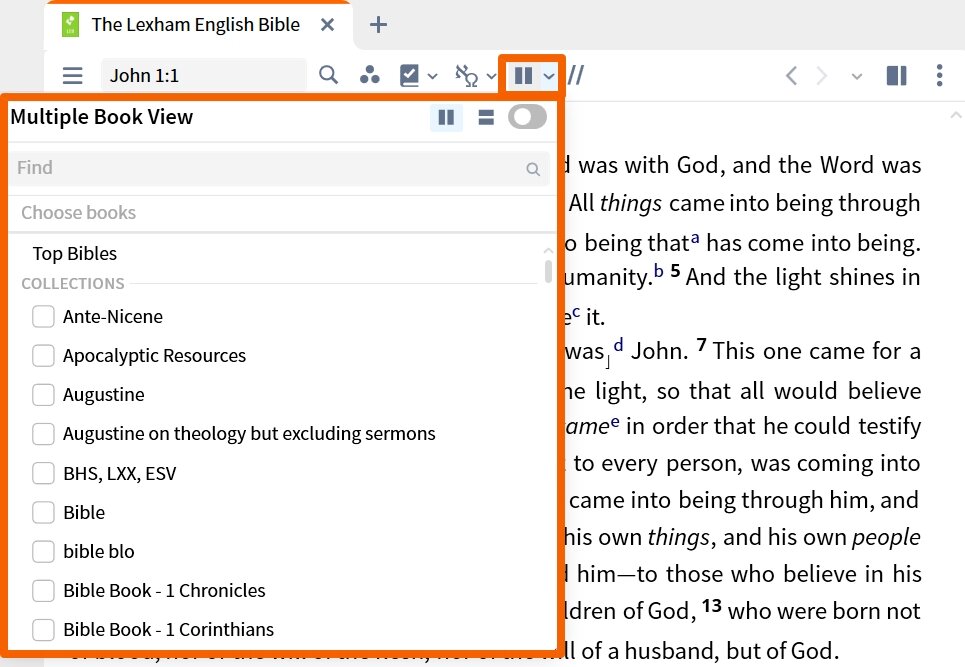Check Apocalyptic Resources collection
Viewport: 965px width, 667px height.
click(x=43, y=355)
